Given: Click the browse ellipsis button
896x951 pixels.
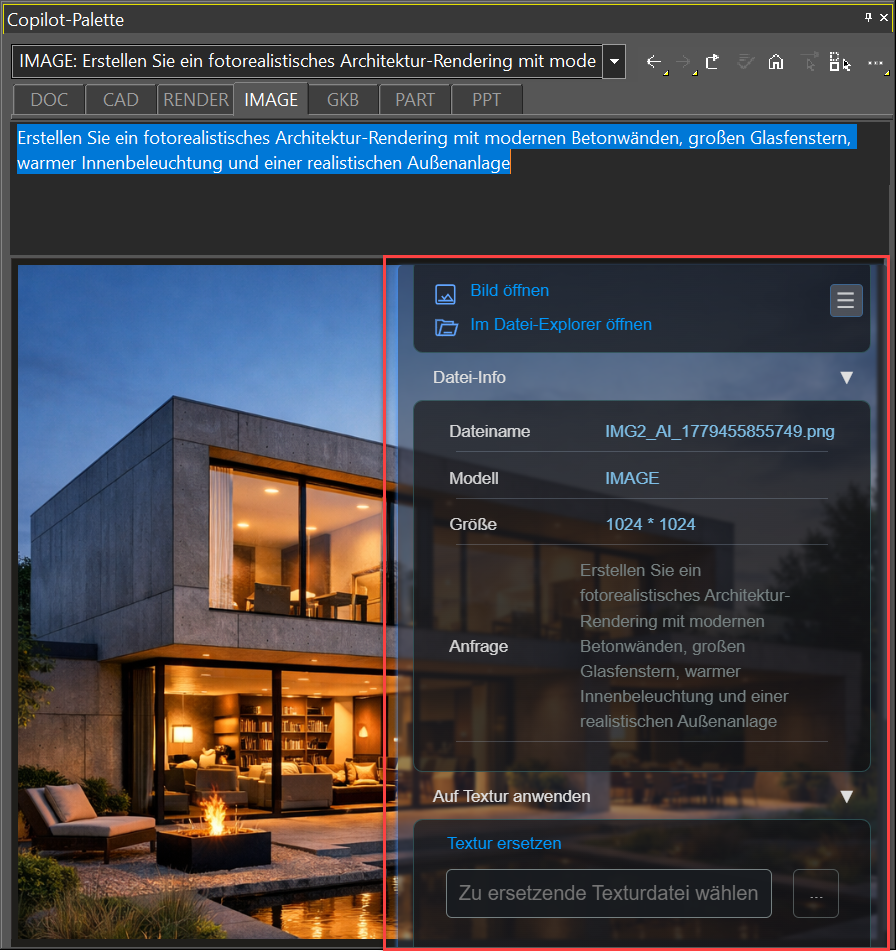Looking at the screenshot, I should [x=816, y=893].
